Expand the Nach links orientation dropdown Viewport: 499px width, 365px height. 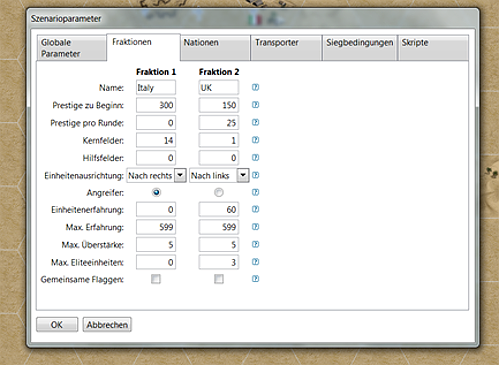click(243, 175)
